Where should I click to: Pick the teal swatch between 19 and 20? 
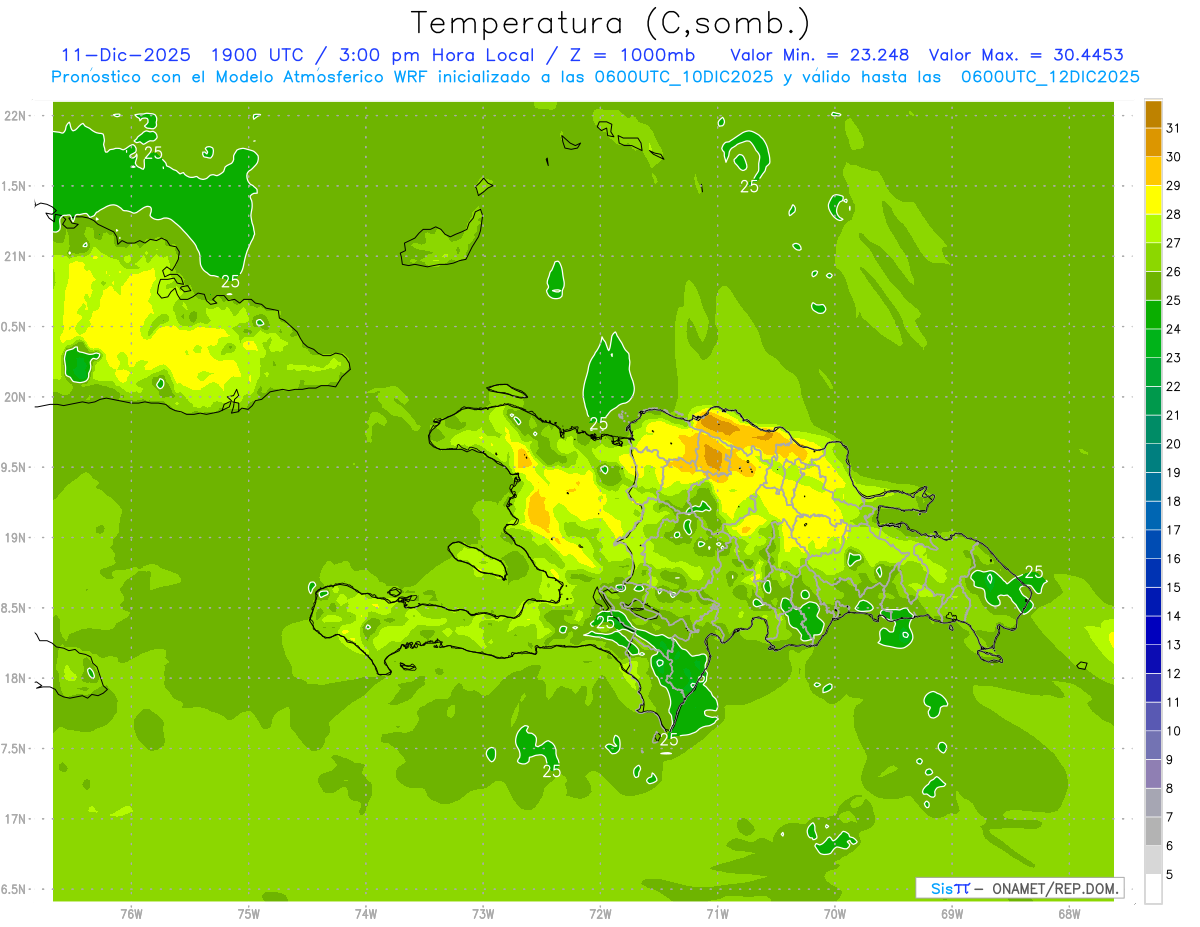pos(1153,459)
